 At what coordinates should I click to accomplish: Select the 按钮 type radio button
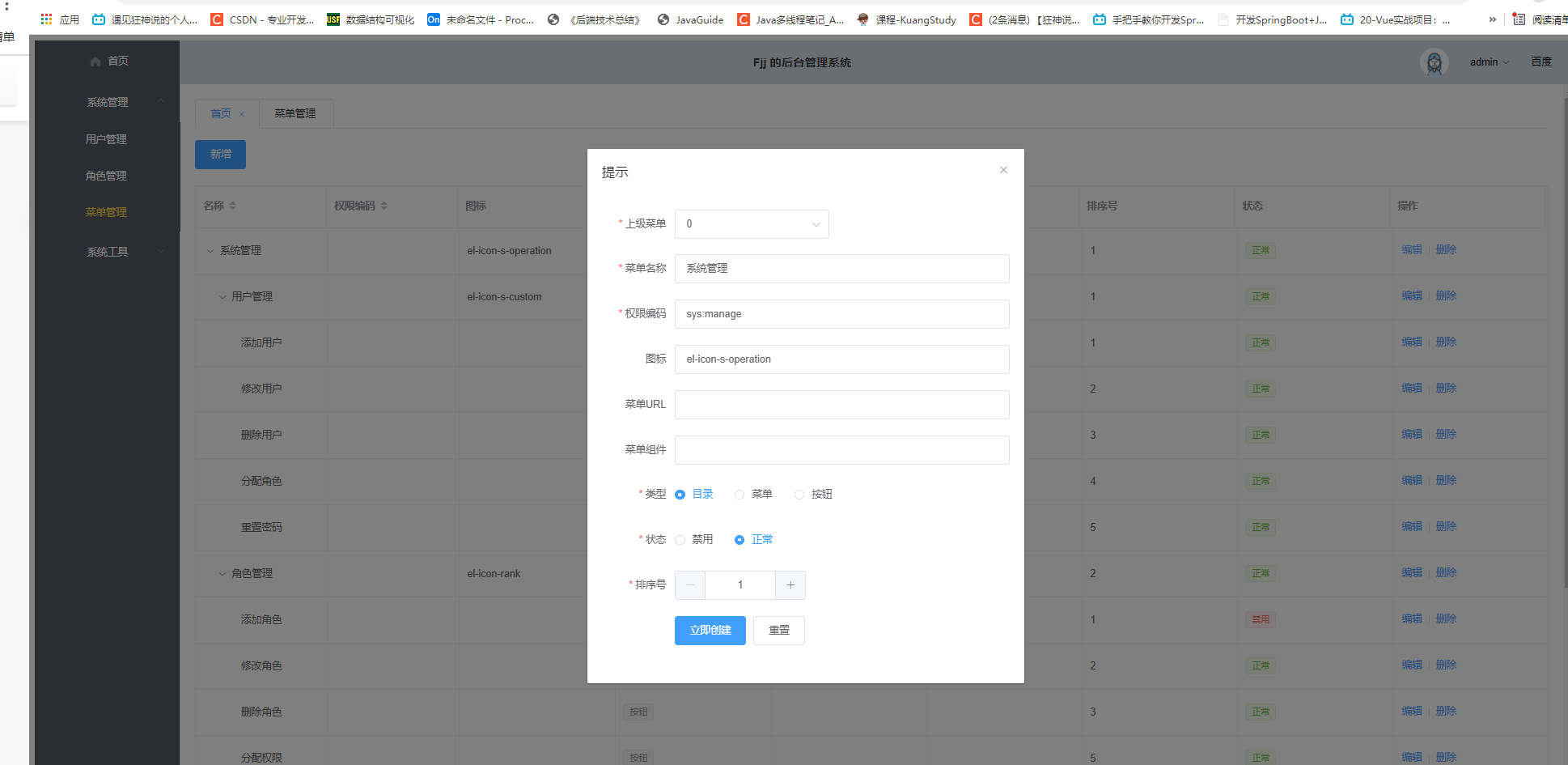[x=799, y=494]
